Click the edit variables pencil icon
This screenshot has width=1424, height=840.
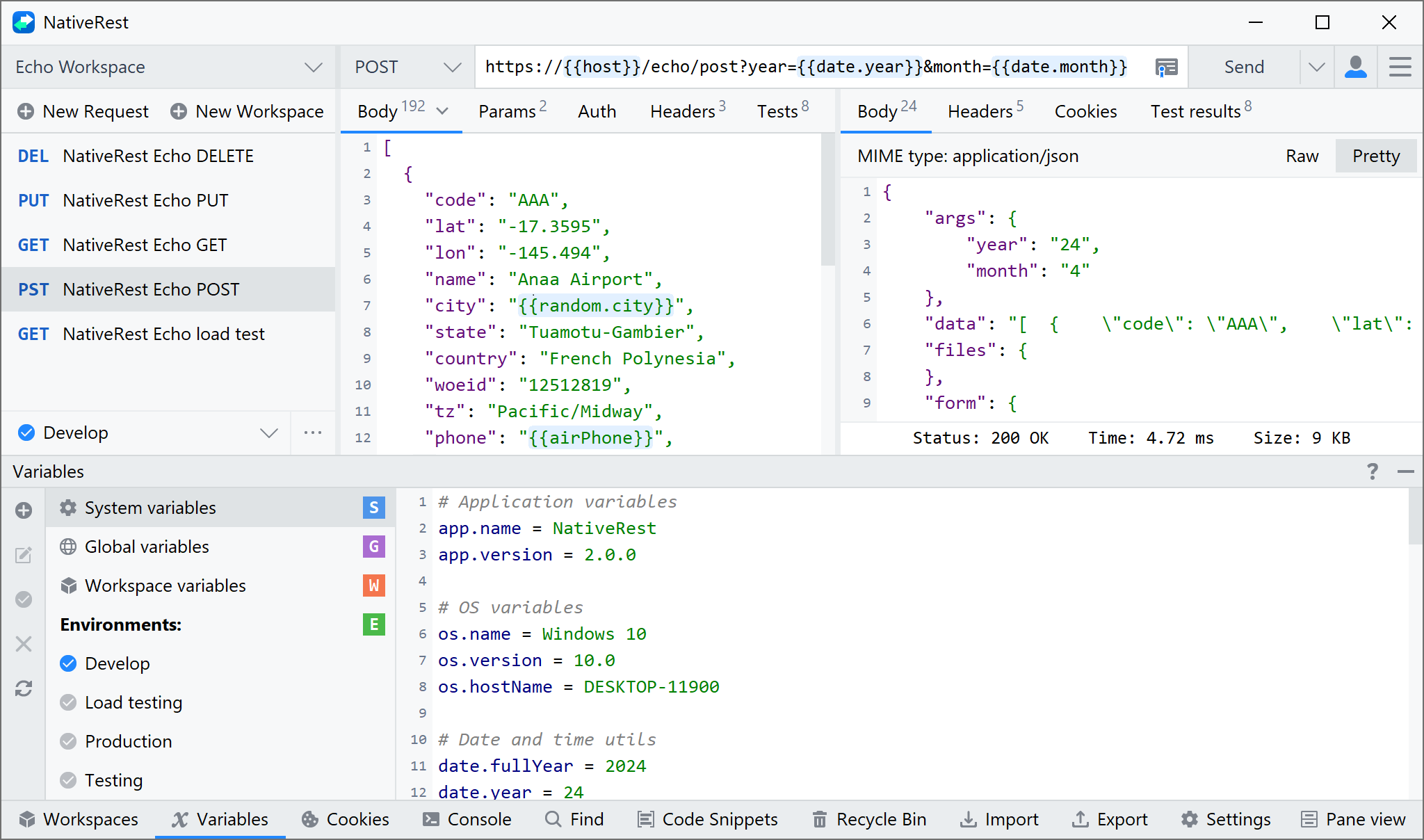(24, 555)
